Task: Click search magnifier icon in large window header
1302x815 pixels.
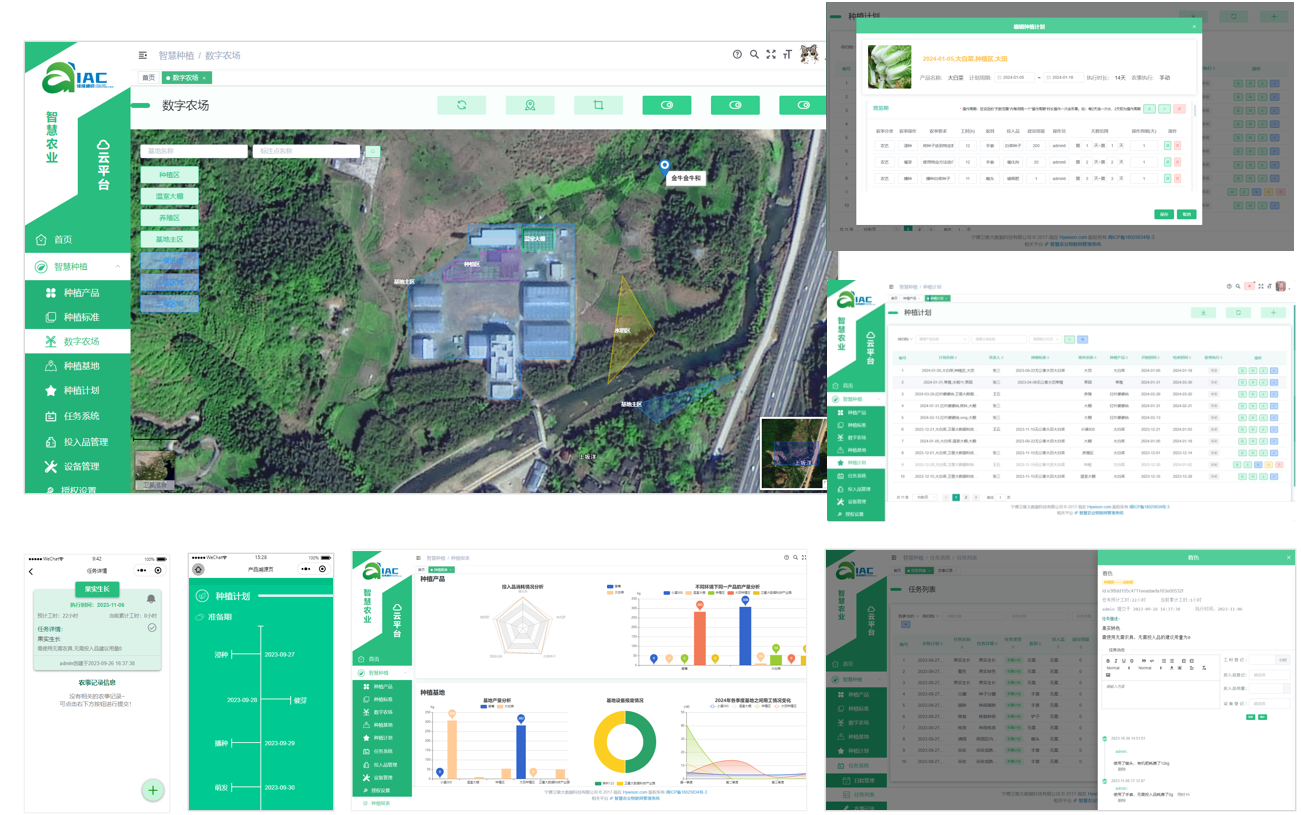Action: [x=754, y=55]
